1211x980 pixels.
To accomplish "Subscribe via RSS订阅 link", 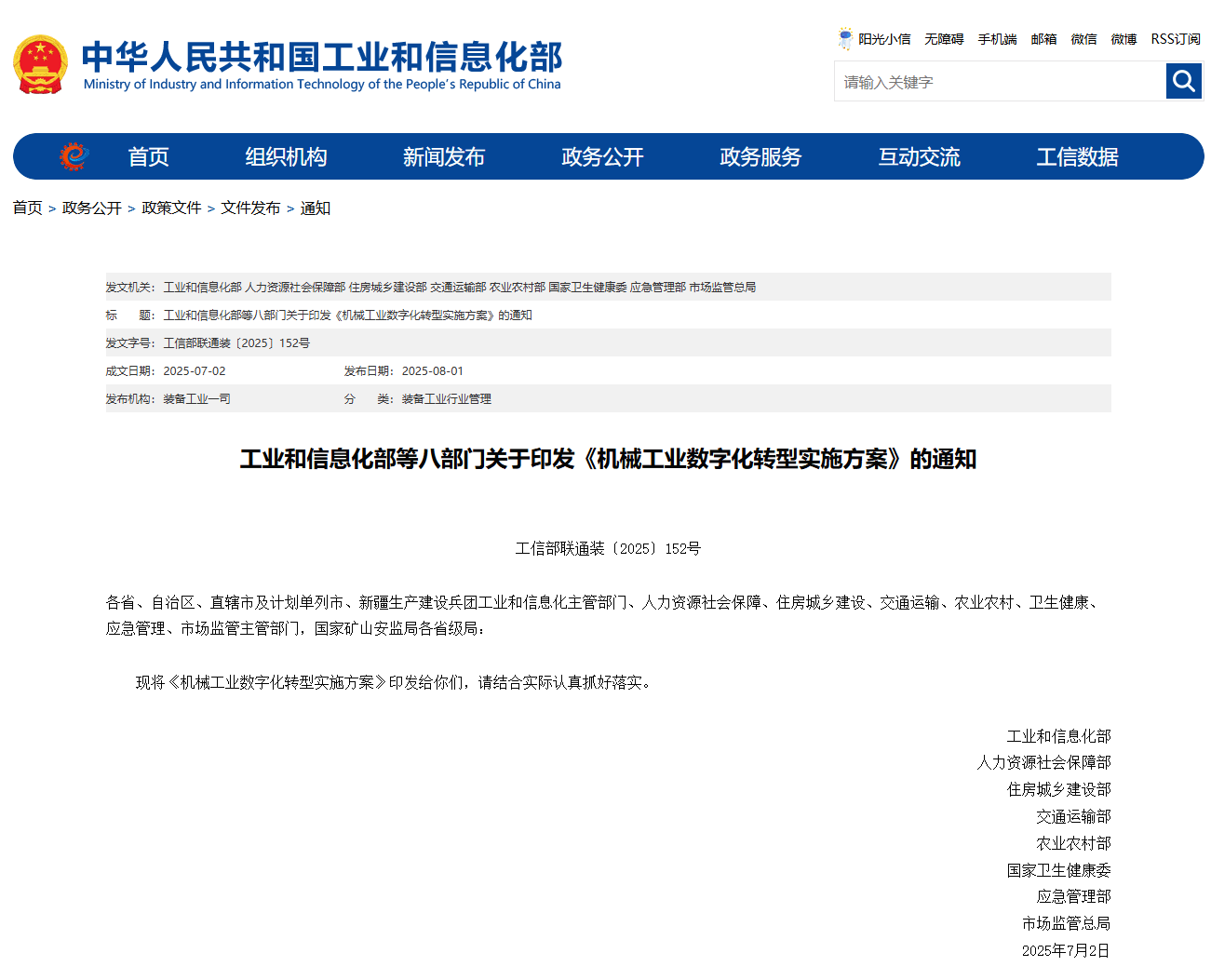I will [1175, 39].
